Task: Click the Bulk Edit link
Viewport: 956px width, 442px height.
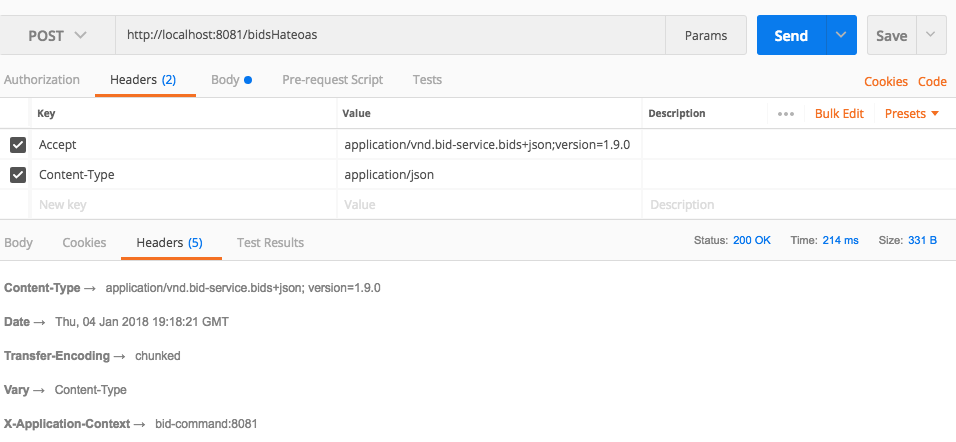Action: coord(839,114)
